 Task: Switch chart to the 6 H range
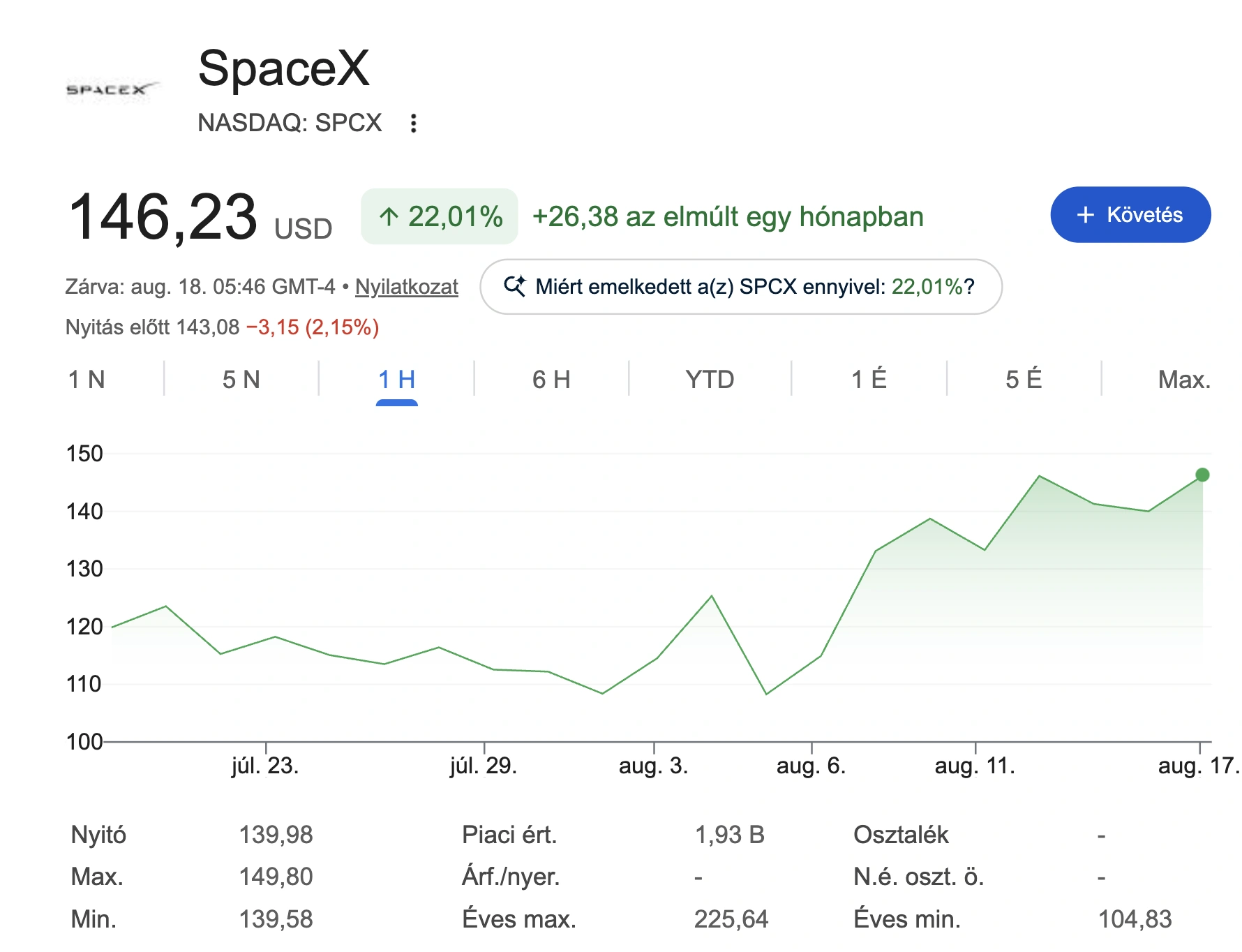tap(551, 380)
